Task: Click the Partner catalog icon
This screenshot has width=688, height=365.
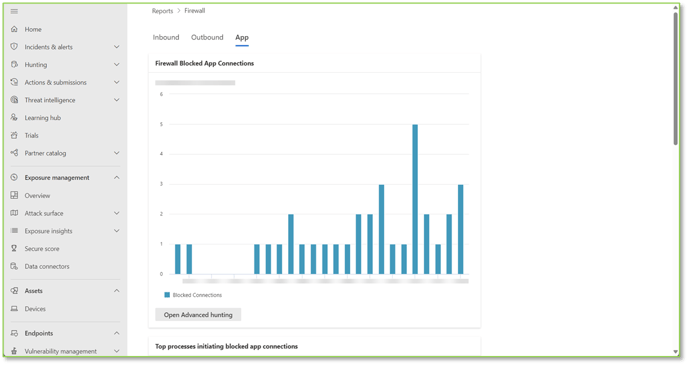Action: [14, 153]
